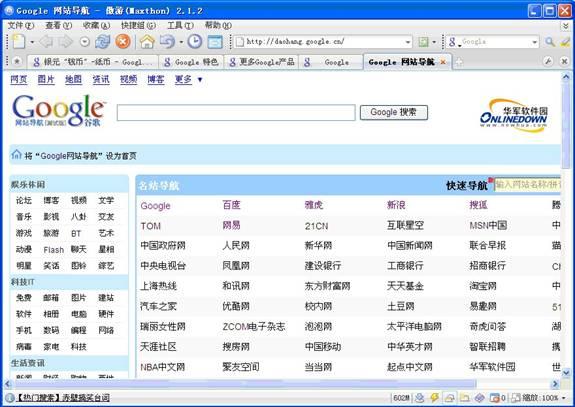Click the full screen window icon
Viewport: 575px width, 407px height.
(215, 42)
